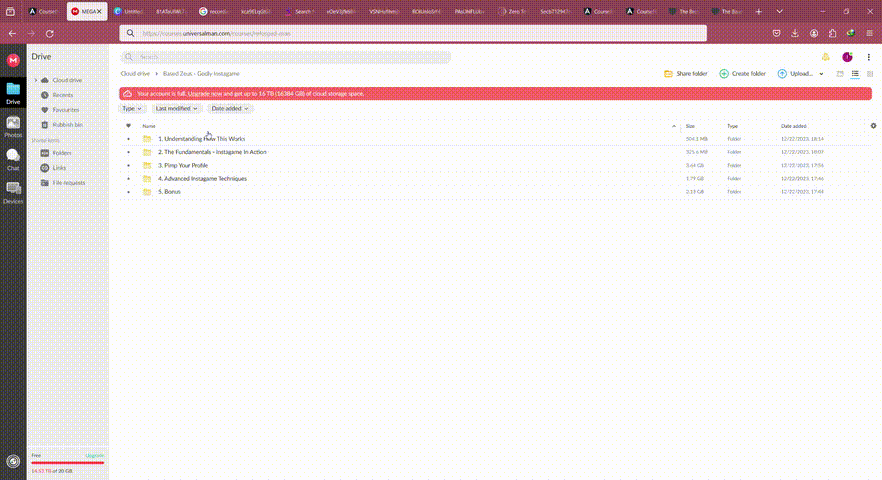Click the notifications bell icon
The height and width of the screenshot is (480, 882).
coord(825,57)
